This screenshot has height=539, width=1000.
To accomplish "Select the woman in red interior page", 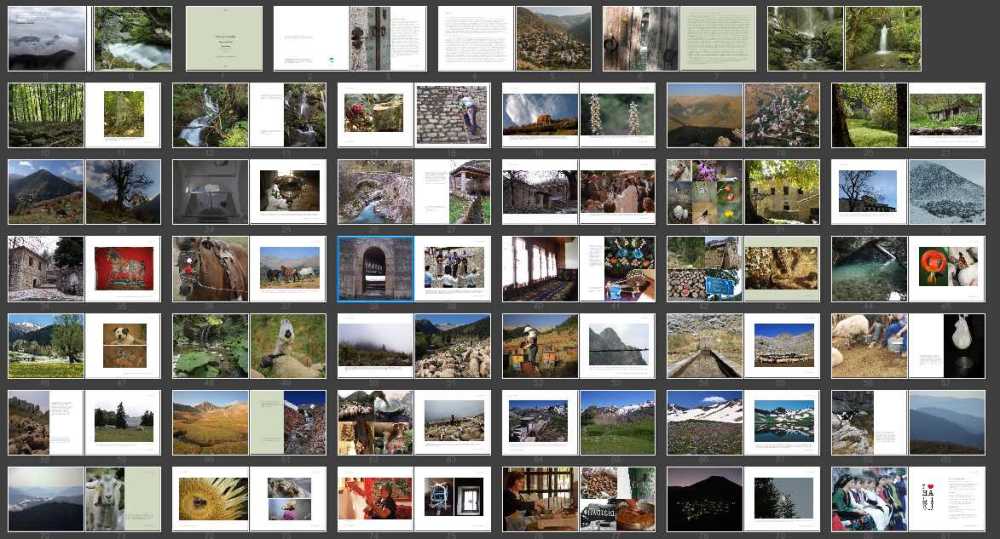I will [375, 499].
